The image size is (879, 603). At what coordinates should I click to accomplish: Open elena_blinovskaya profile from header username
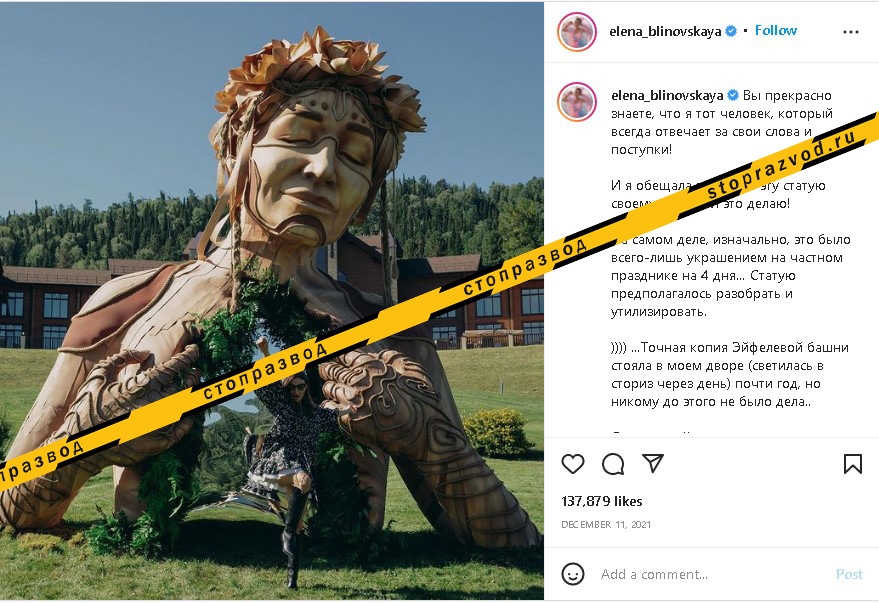point(665,31)
